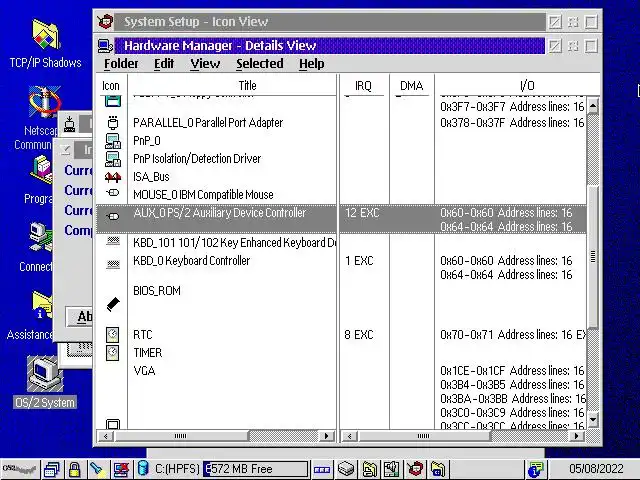The width and height of the screenshot is (640, 480).
Task: Activate the System Setup - Icon View title bar
Action: [x=329, y=22]
